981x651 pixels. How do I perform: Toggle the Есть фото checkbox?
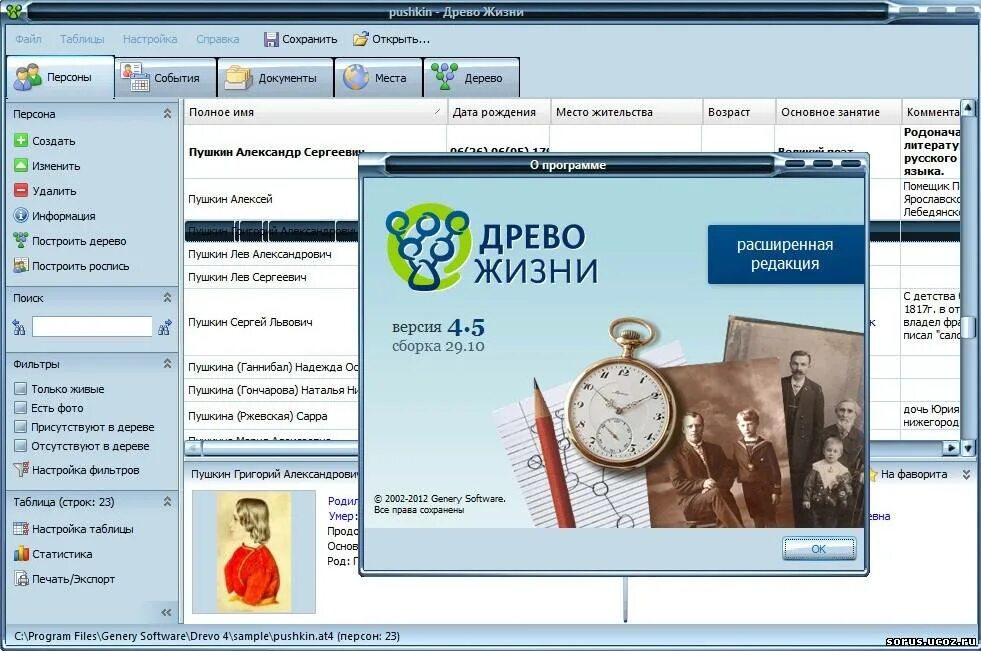[x=21, y=408]
